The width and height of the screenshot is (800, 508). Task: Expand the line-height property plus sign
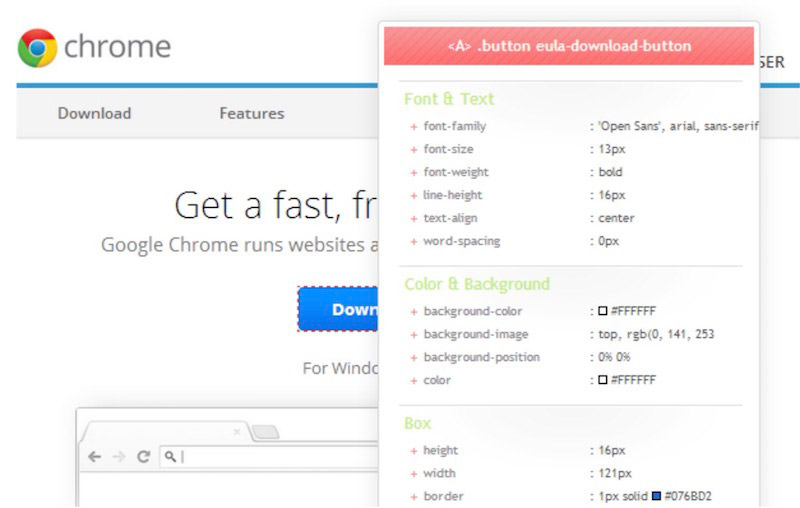[414, 195]
